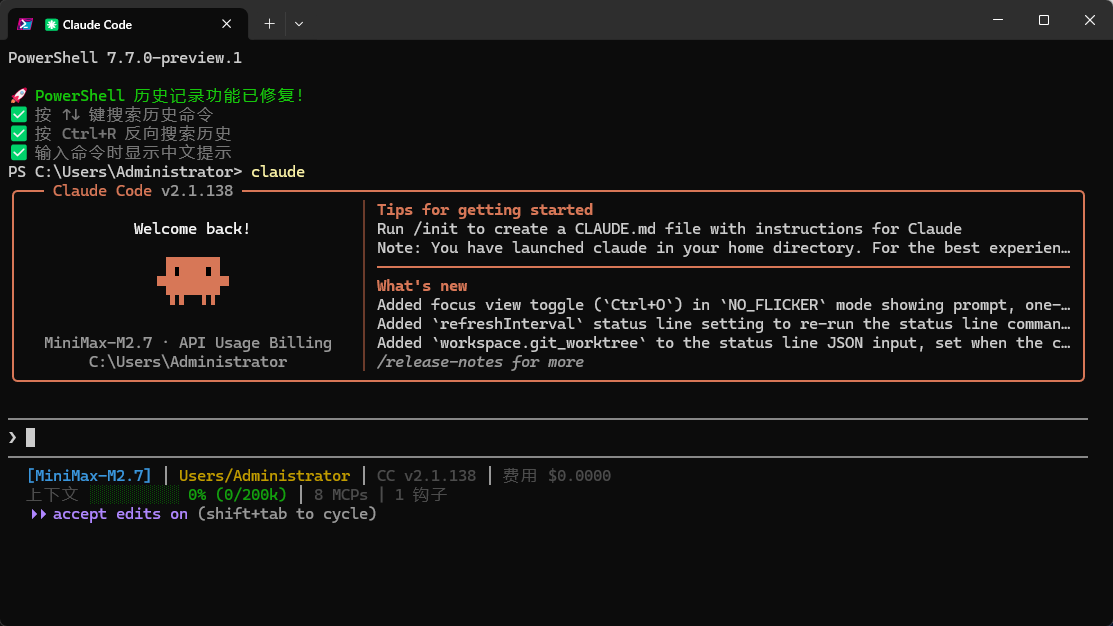1113x626 pixels.
Task: Click the Claude prompt input field
Action: point(547,437)
